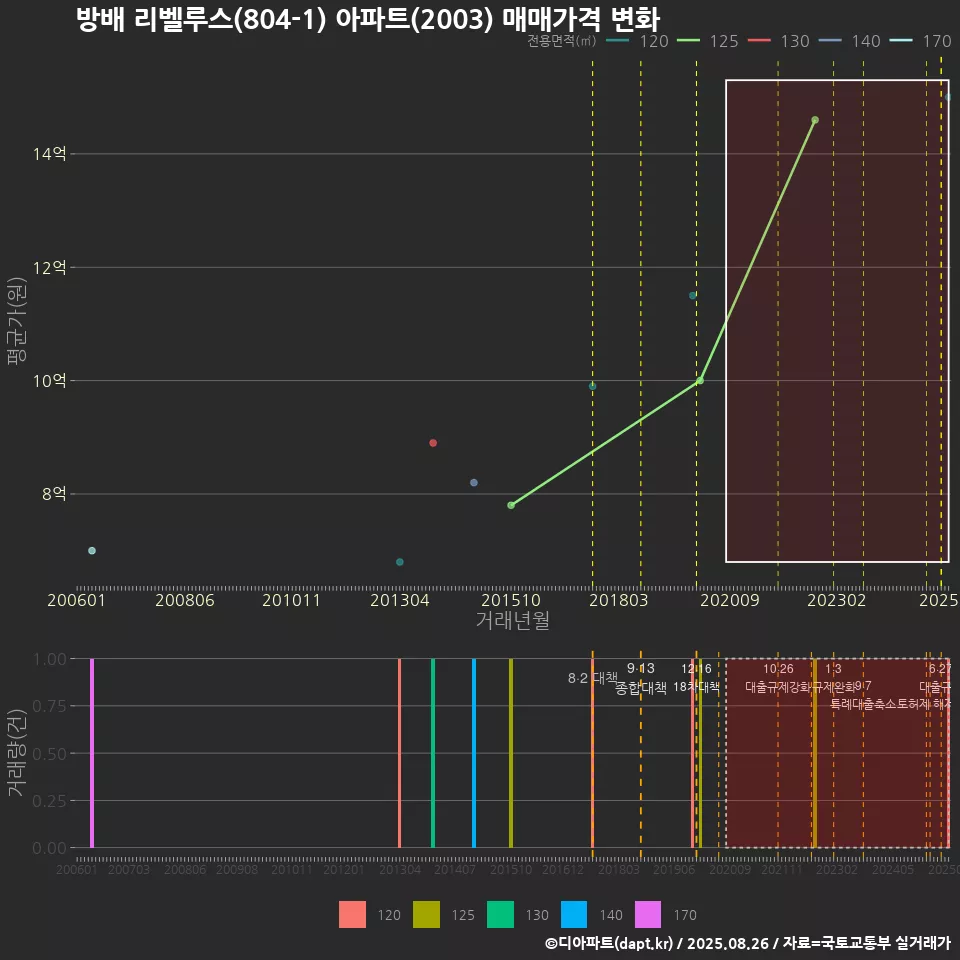Click the salmon 120 swatch in bottom legend

pos(352,914)
